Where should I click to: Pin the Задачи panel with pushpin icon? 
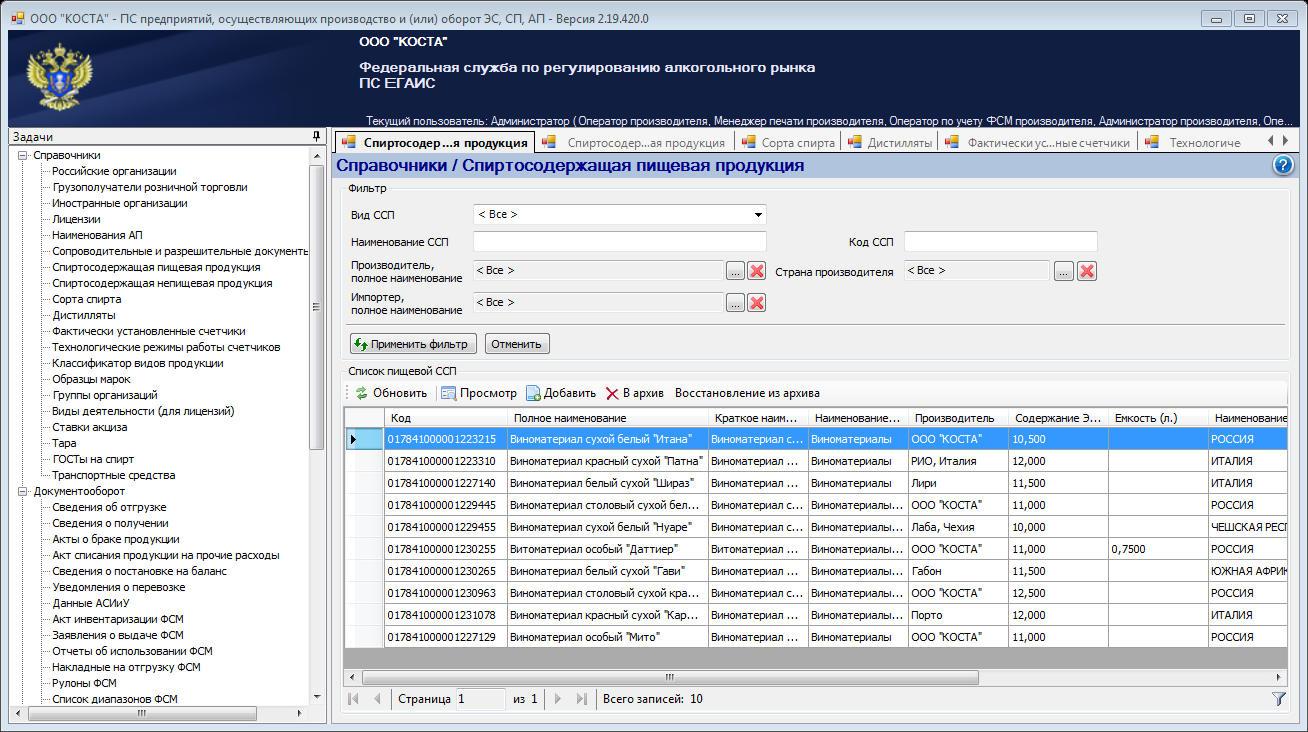click(316, 136)
